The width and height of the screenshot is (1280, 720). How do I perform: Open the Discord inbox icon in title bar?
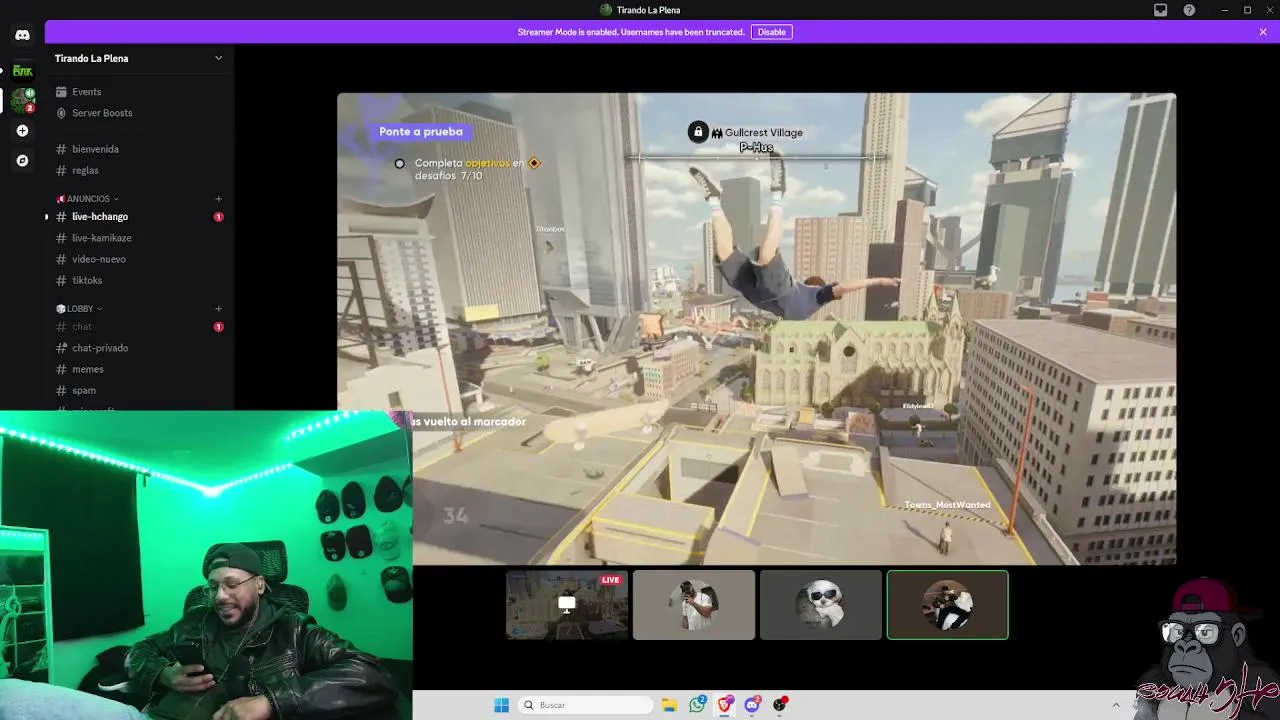[x=1160, y=10]
